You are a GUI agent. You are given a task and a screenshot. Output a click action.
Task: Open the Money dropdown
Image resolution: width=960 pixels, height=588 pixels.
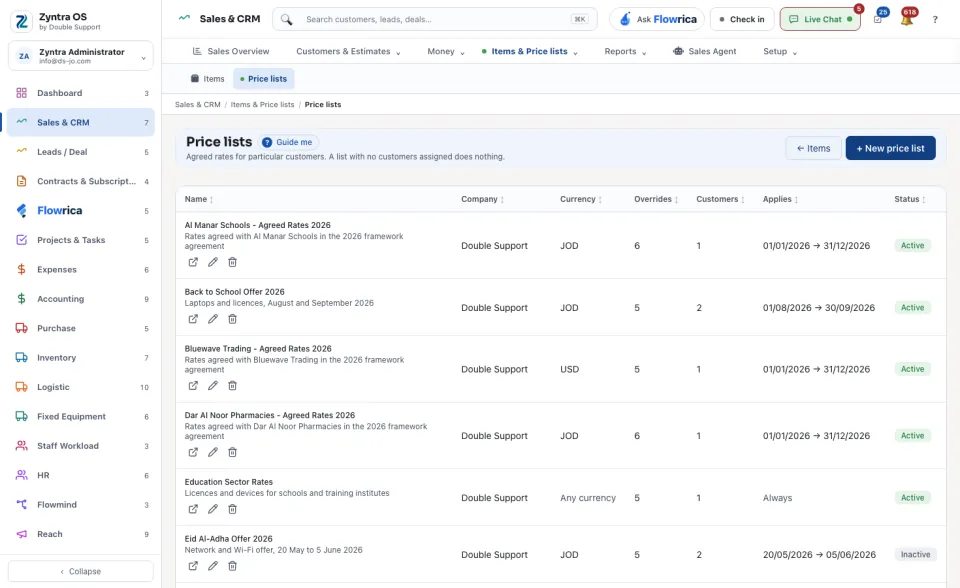446,51
